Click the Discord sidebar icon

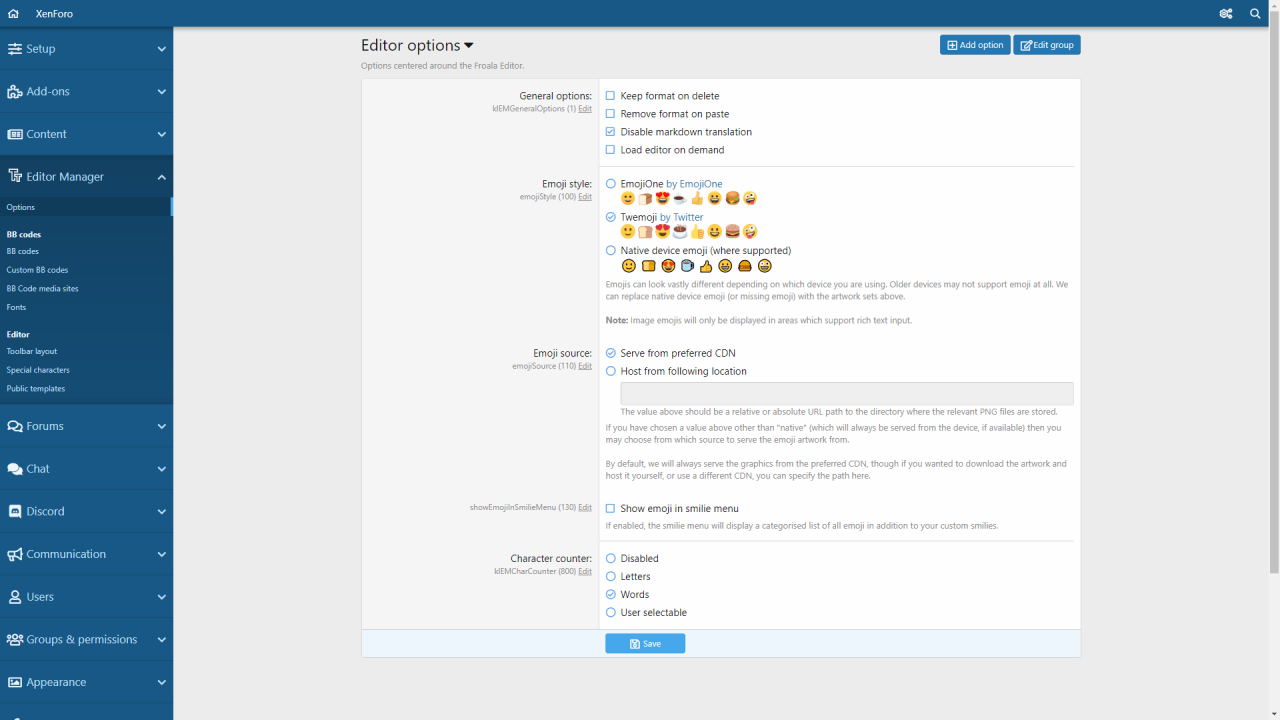pyautogui.click(x=15, y=511)
